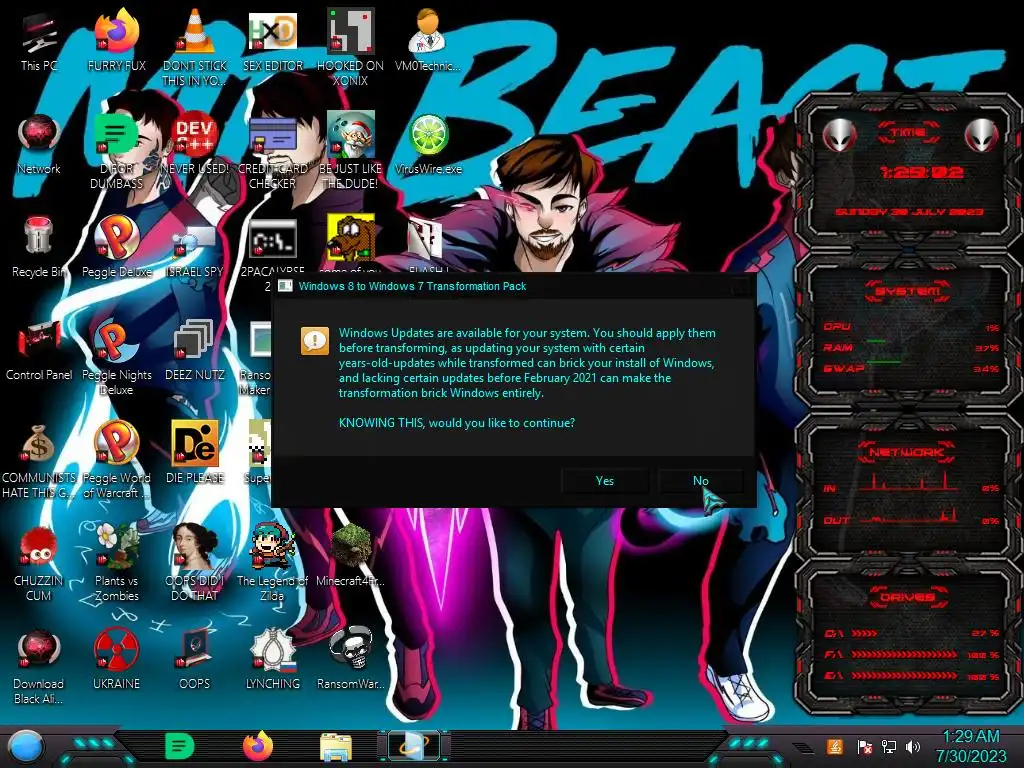
Task: Open the Recycle Bin
Action: click(x=39, y=247)
